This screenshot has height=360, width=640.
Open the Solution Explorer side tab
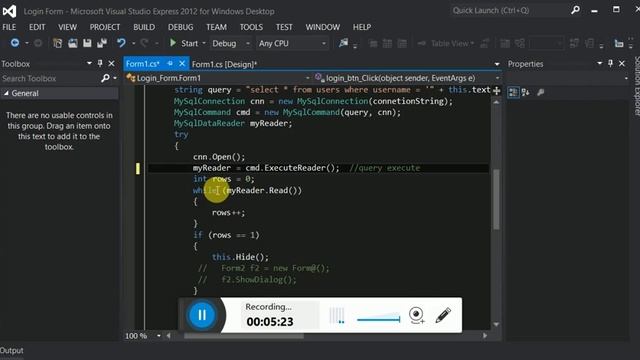click(636, 86)
